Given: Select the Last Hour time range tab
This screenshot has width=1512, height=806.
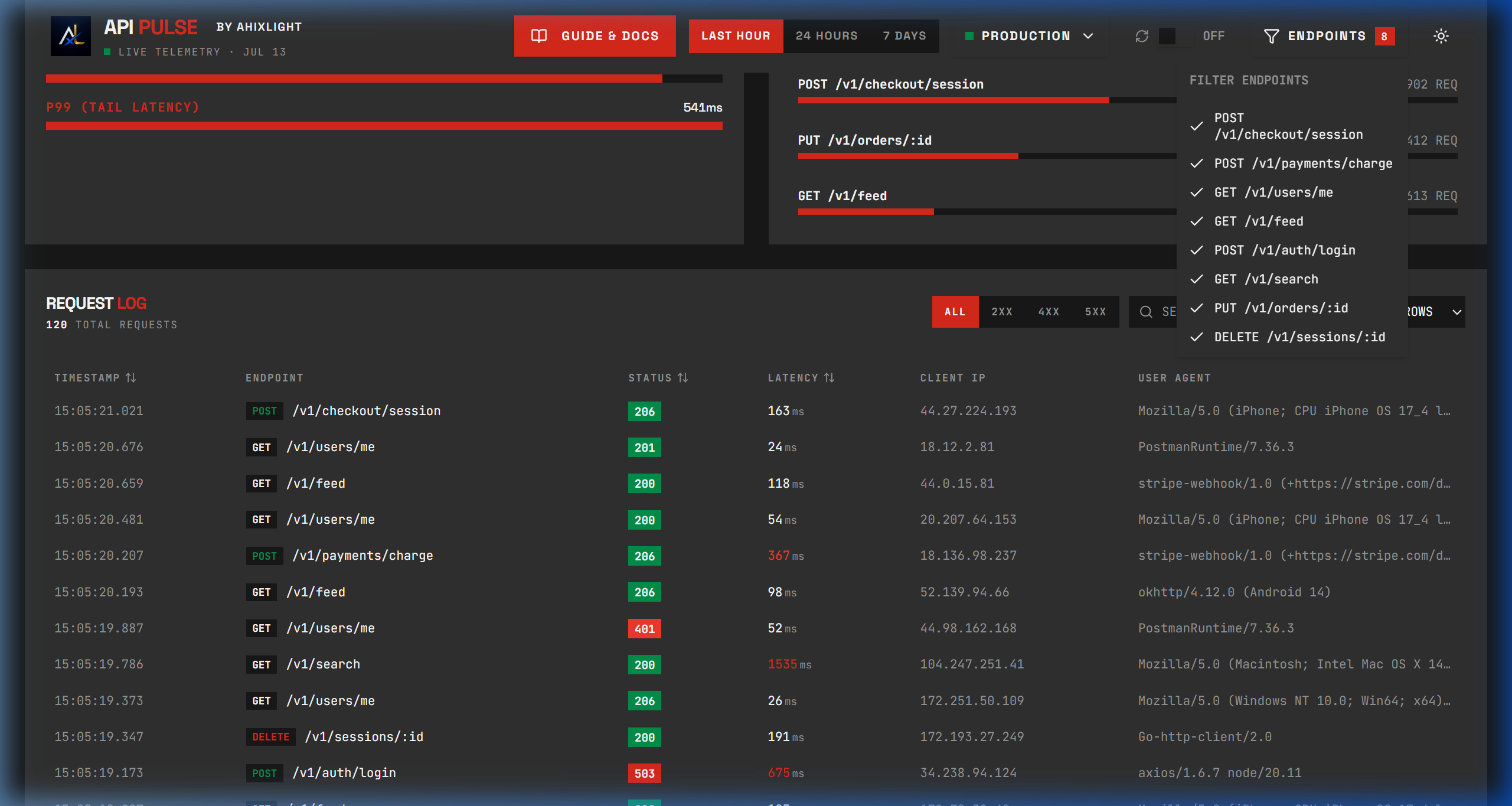Looking at the screenshot, I should coord(736,36).
